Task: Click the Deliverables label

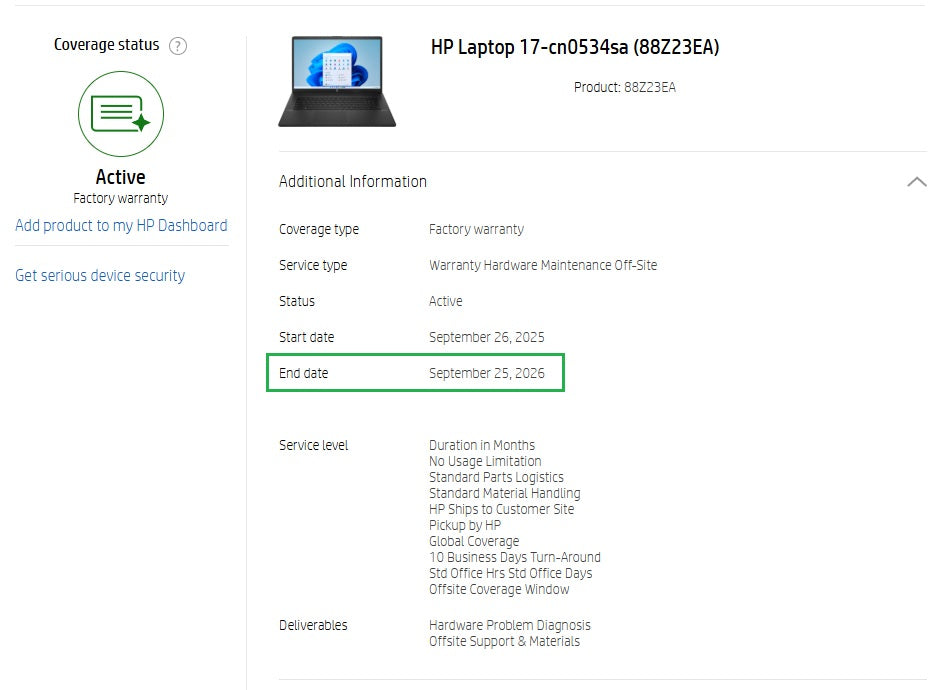Action: [x=313, y=625]
